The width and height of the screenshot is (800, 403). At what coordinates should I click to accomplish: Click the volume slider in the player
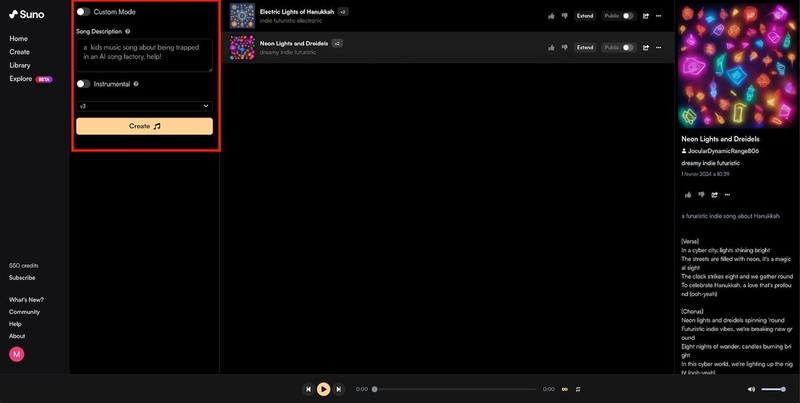click(x=774, y=389)
